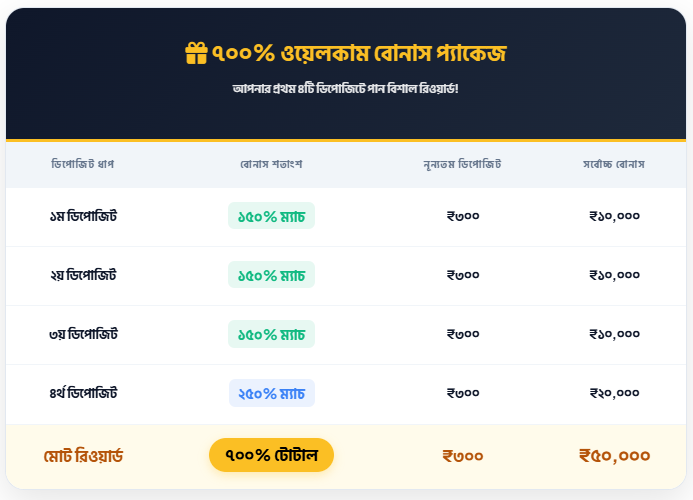The height and width of the screenshot is (500, 693).
Task: Click the gift icon in the header
Action: (x=196, y=53)
